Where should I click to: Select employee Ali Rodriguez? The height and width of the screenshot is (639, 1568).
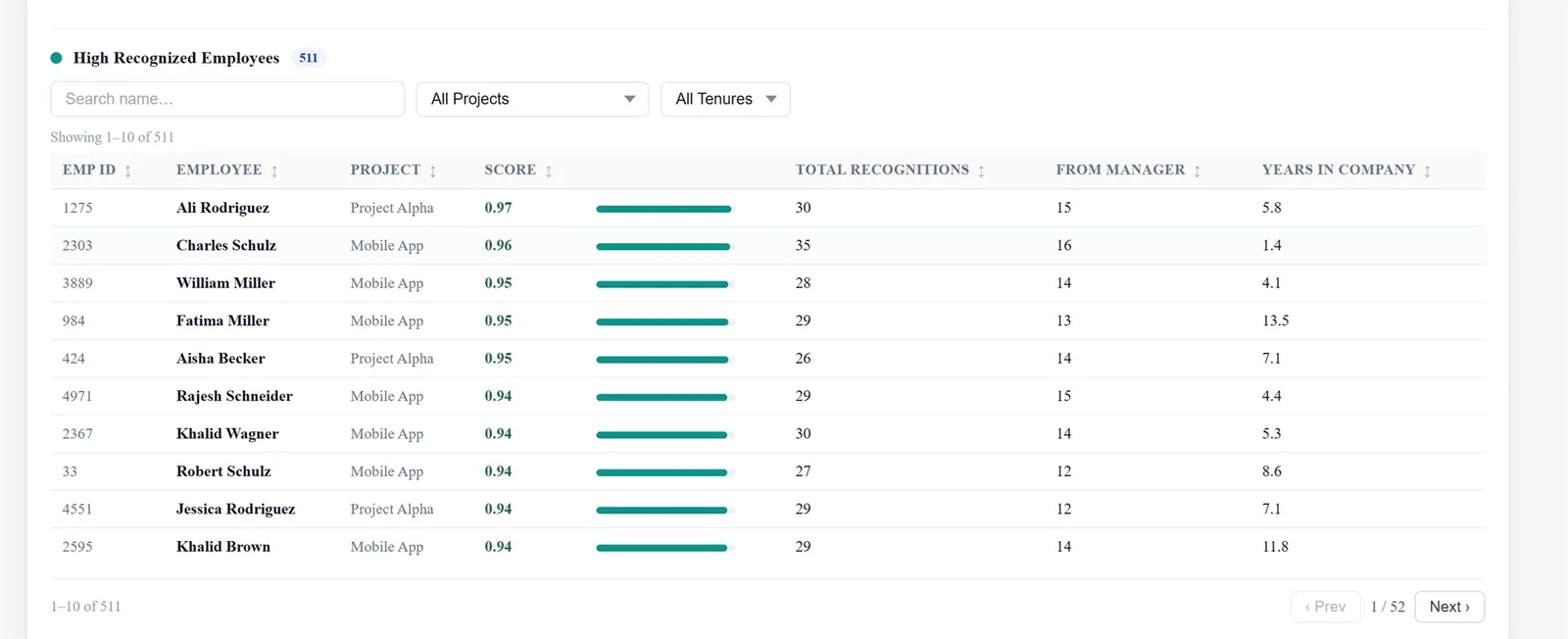(x=222, y=208)
